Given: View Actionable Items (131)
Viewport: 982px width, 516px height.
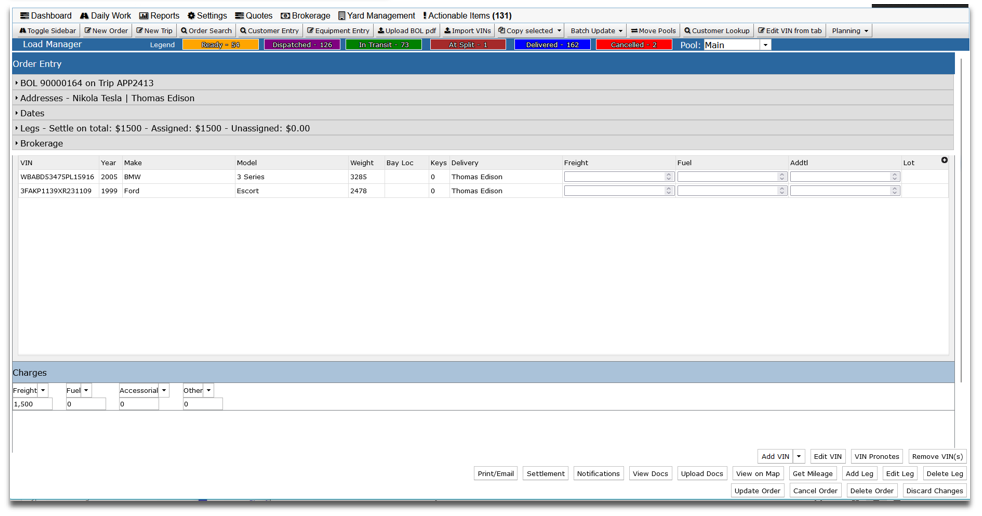Looking at the screenshot, I should click(x=467, y=16).
